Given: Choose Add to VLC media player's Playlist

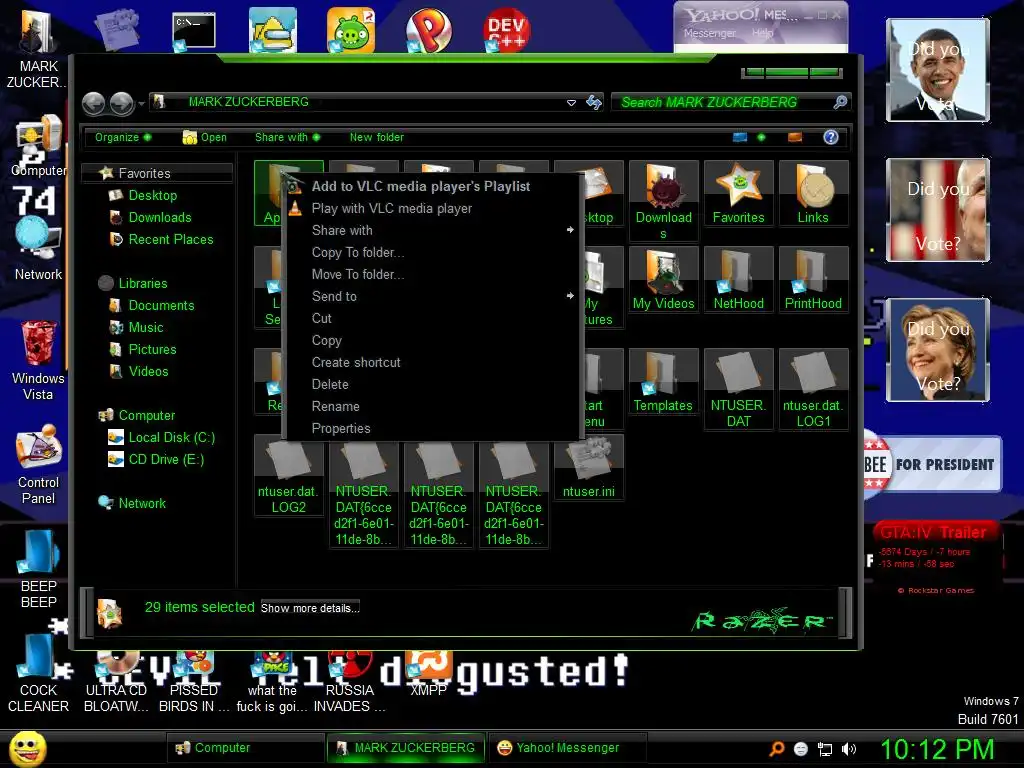Looking at the screenshot, I should 432,186.
